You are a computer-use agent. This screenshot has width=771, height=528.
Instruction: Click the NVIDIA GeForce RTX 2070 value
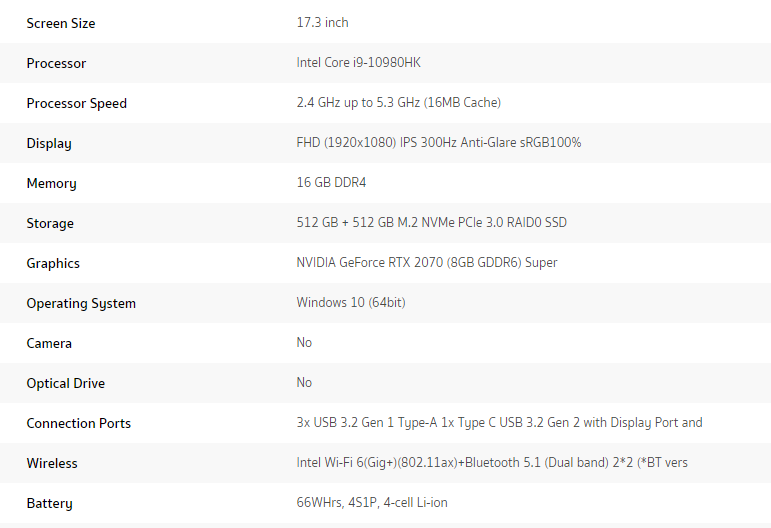tap(427, 263)
